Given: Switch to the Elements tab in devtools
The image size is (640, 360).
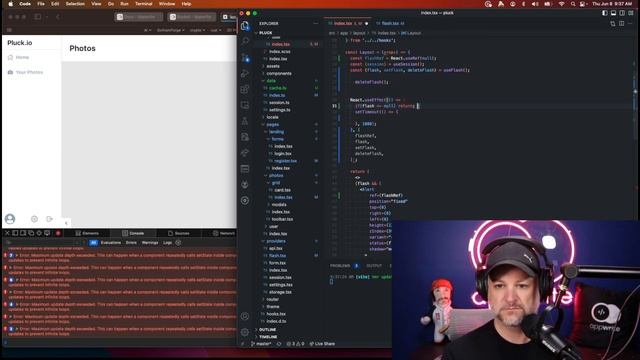Looking at the screenshot, I should click(x=87, y=233).
